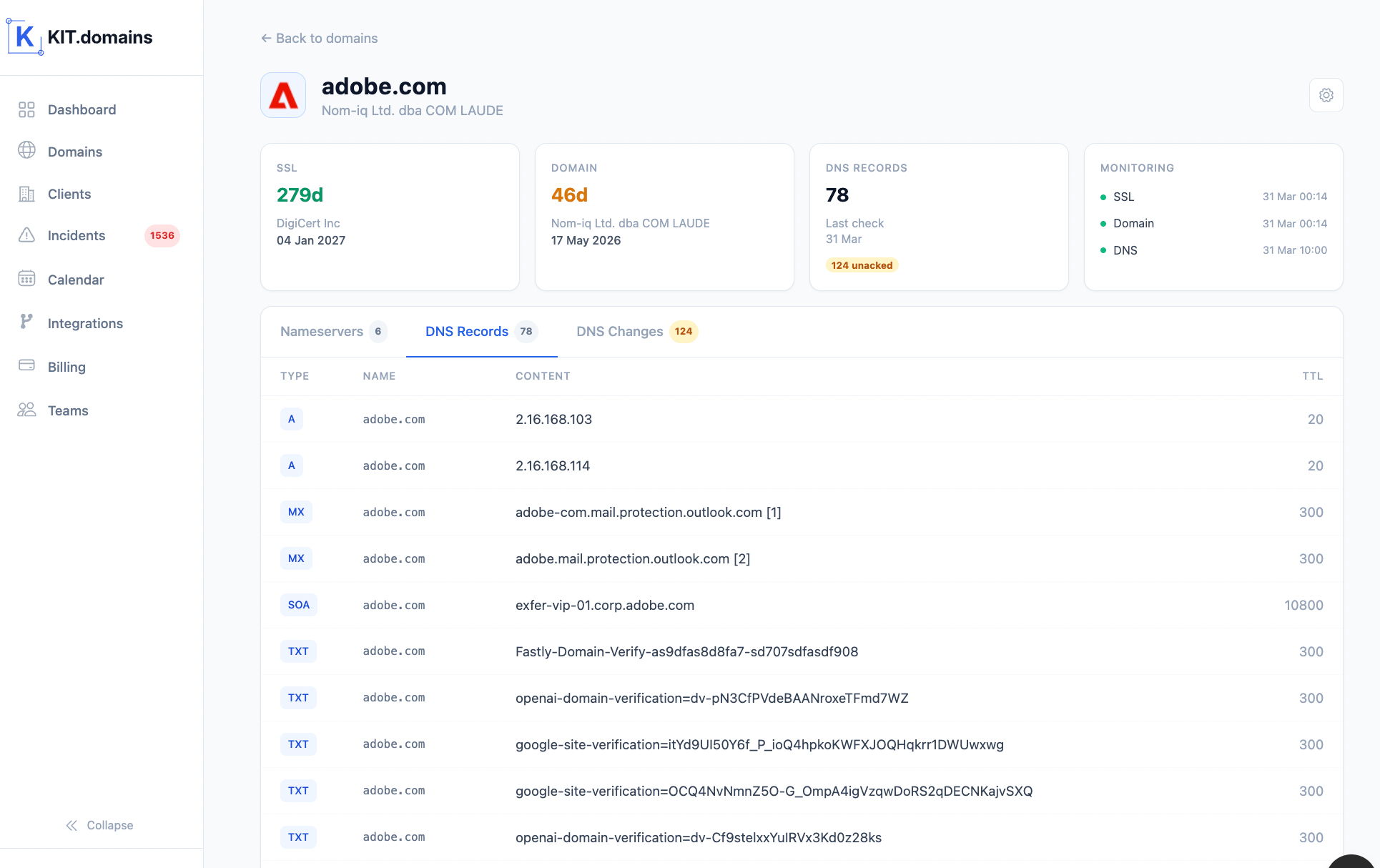
Task: Switch to the Nameservers tab
Action: (x=333, y=331)
